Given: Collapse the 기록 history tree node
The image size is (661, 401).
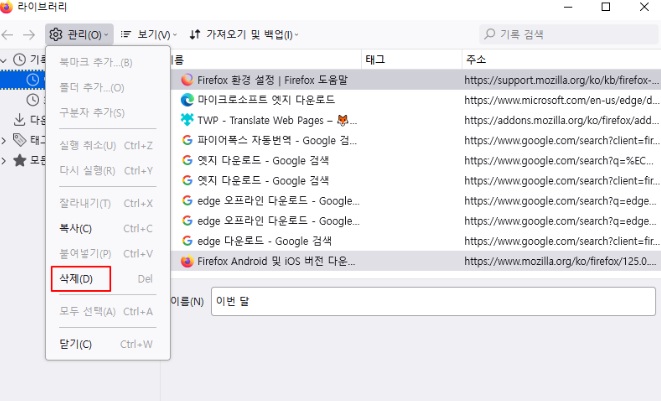Looking at the screenshot, I should pos(6,60).
